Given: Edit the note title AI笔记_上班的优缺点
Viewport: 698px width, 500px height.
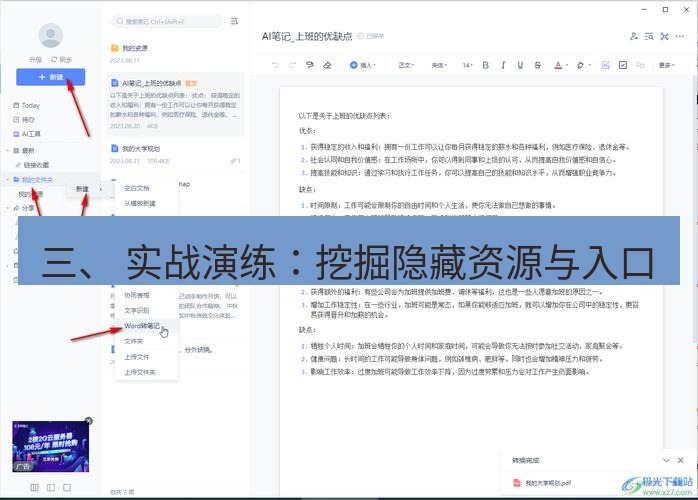Looking at the screenshot, I should (307, 36).
